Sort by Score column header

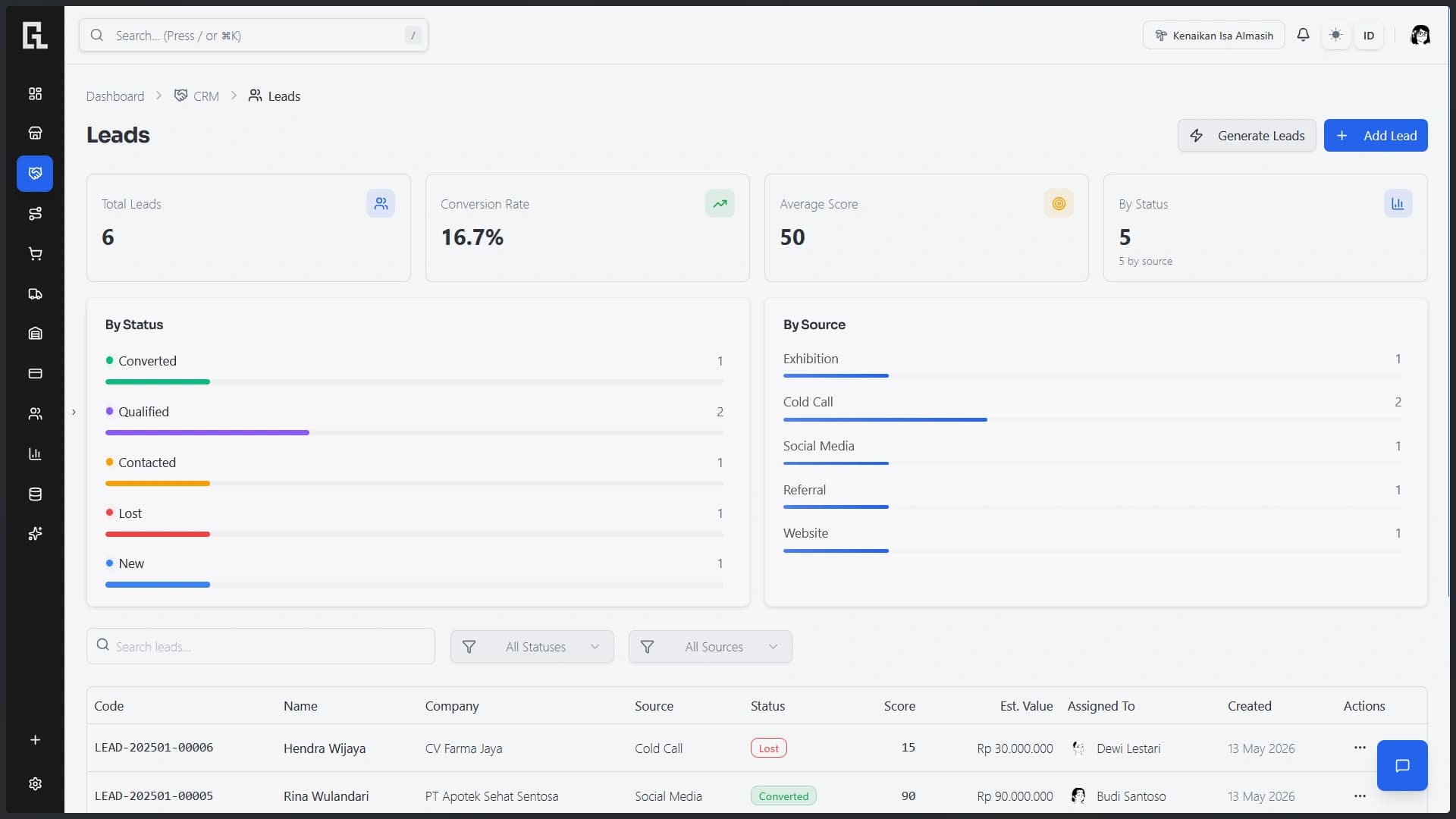899,706
